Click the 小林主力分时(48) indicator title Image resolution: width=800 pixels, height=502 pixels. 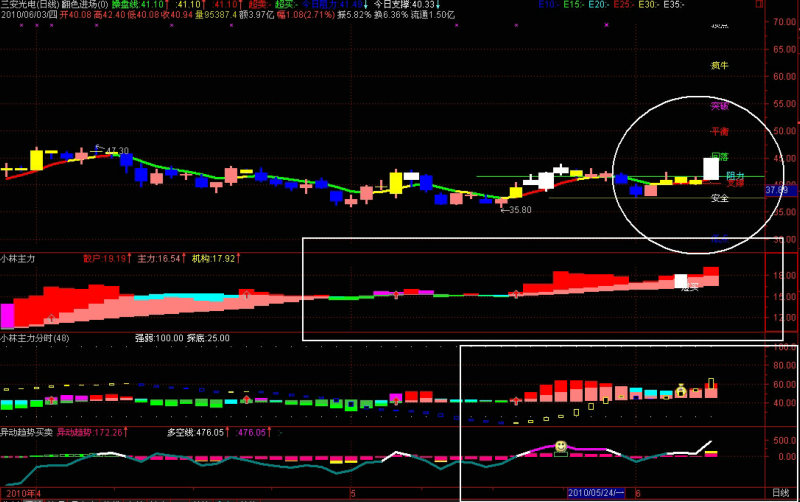[35, 338]
